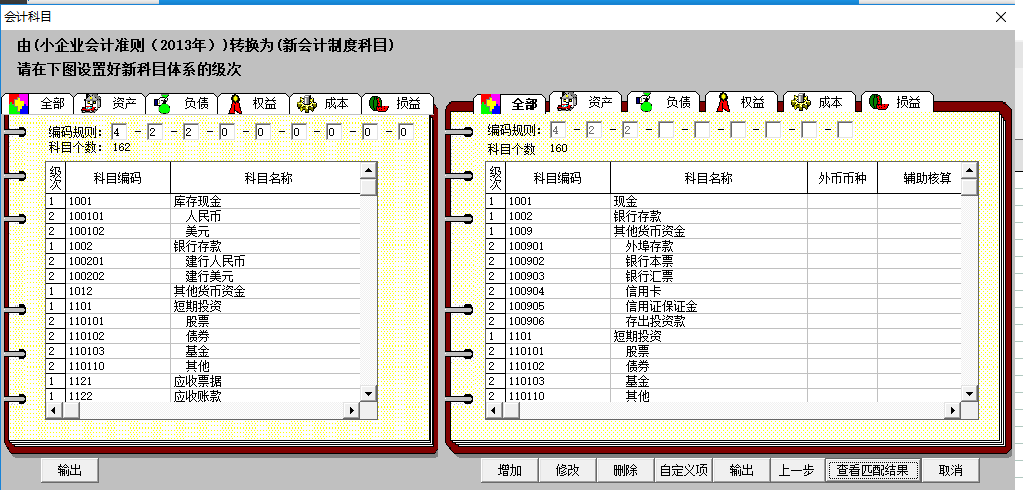
Task: Click 查看匹配结果 button
Action: (873, 470)
